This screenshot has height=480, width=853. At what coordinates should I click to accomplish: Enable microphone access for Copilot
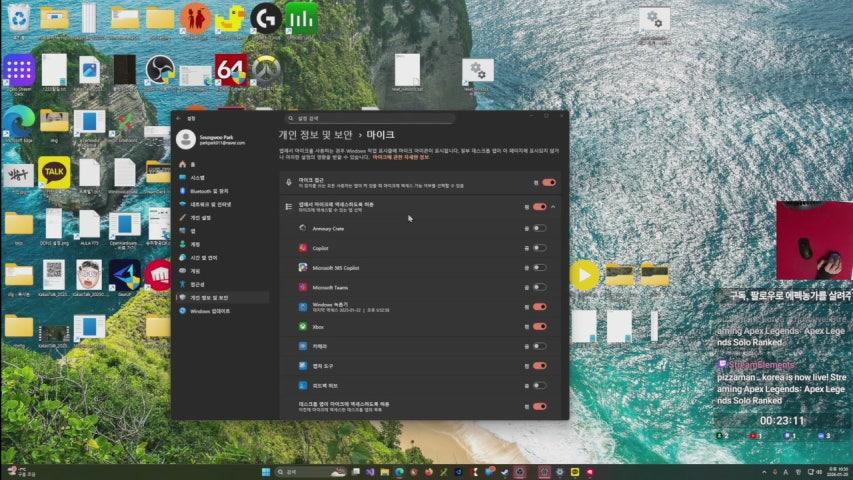pyautogui.click(x=540, y=248)
